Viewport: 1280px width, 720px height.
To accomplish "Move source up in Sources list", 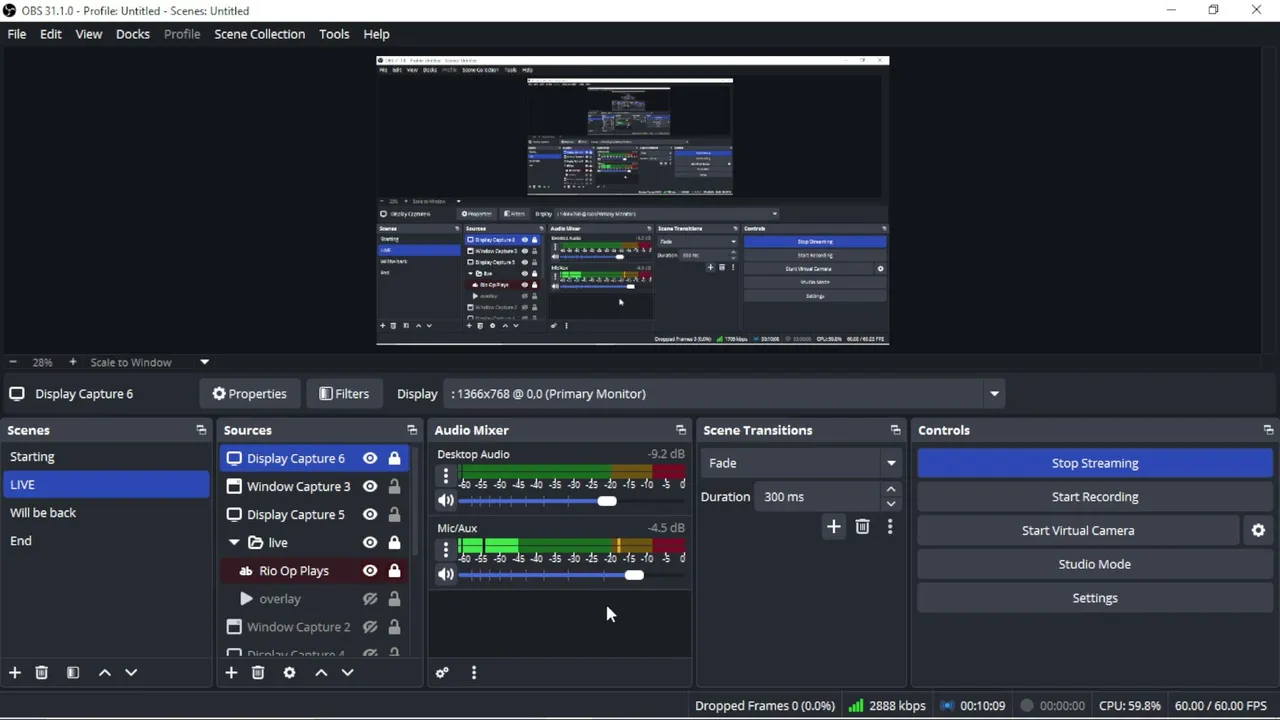I will coord(322,673).
